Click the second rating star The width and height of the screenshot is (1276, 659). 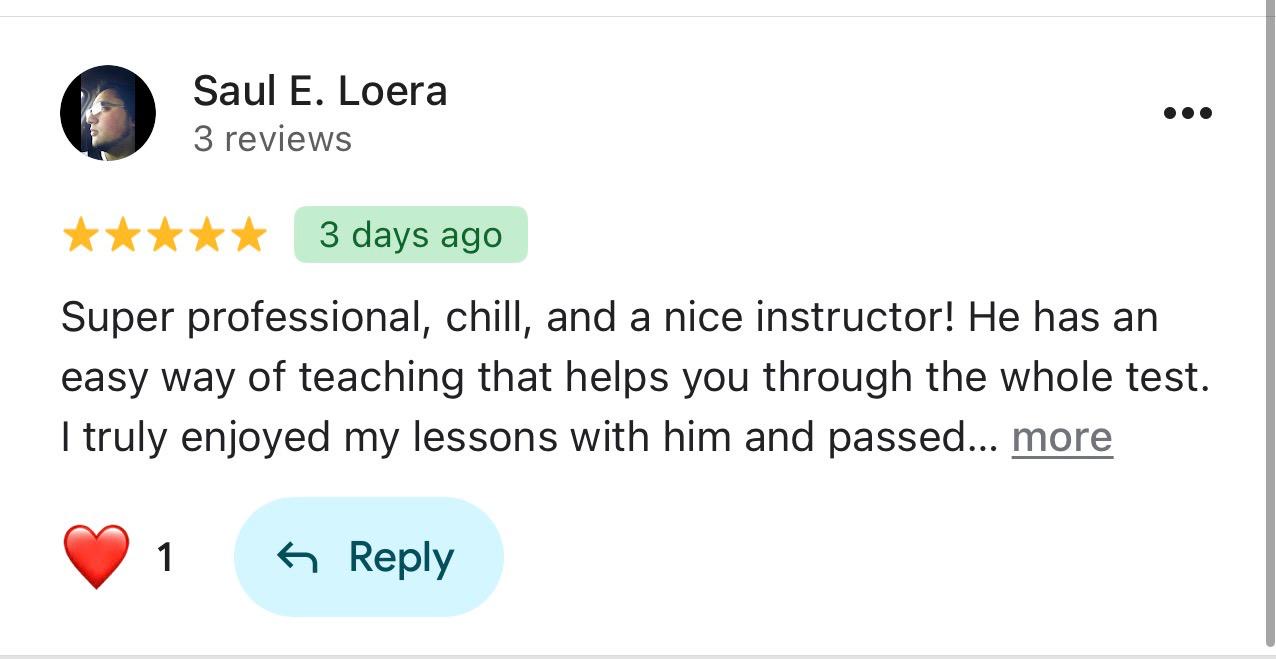coord(125,235)
